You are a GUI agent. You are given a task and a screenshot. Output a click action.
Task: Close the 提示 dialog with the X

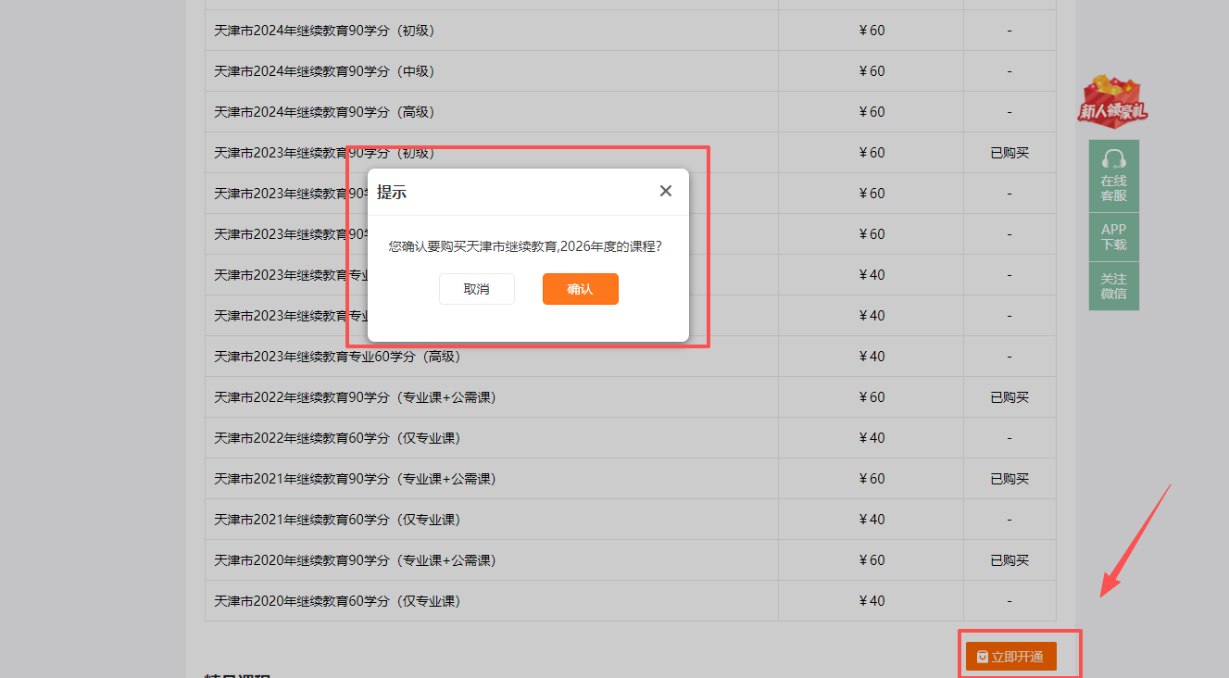click(665, 190)
